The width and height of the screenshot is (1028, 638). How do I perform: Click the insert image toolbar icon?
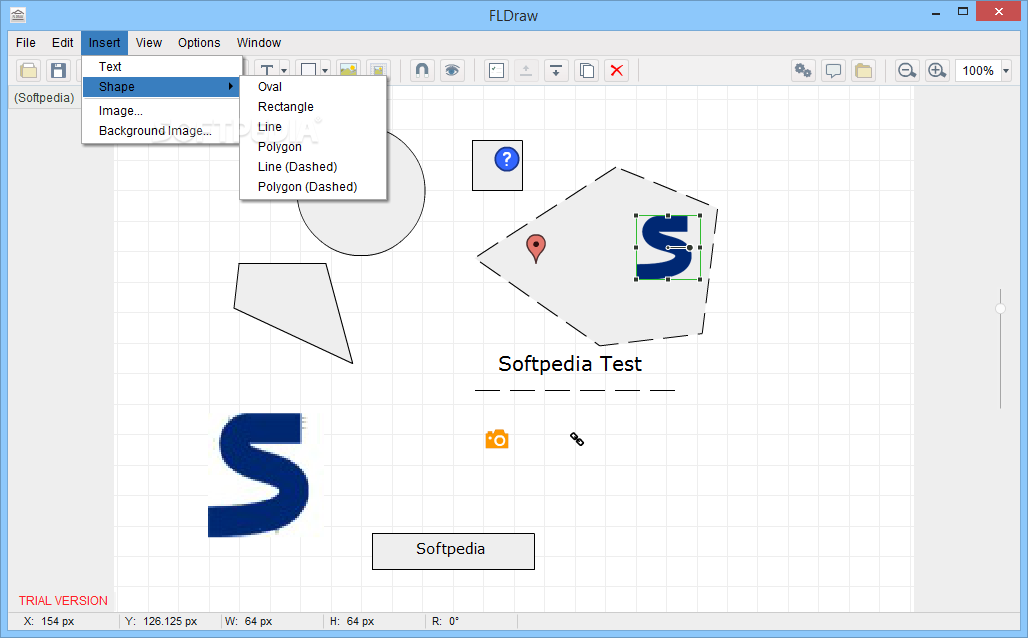(x=349, y=71)
